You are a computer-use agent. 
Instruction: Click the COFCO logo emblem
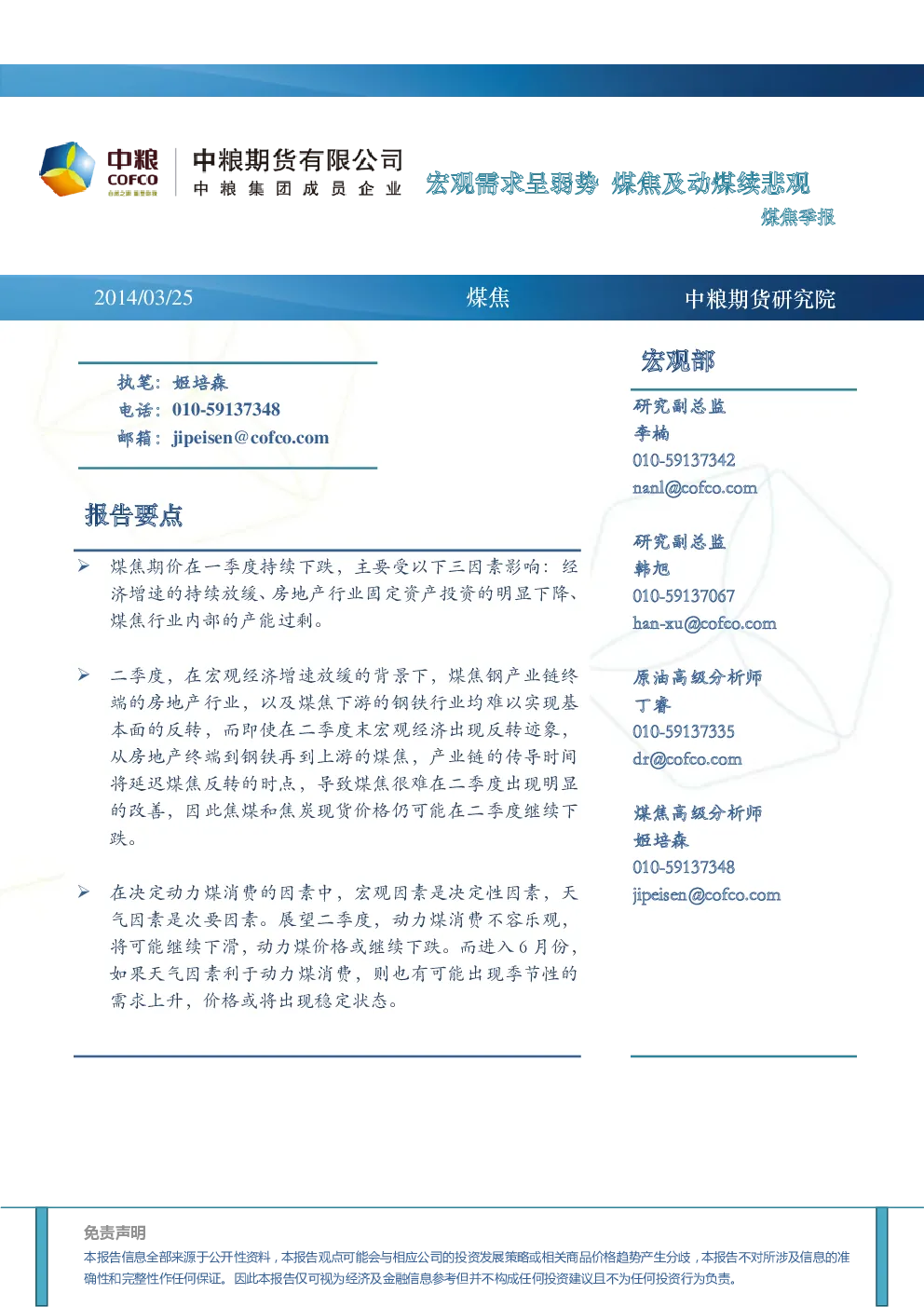67,170
